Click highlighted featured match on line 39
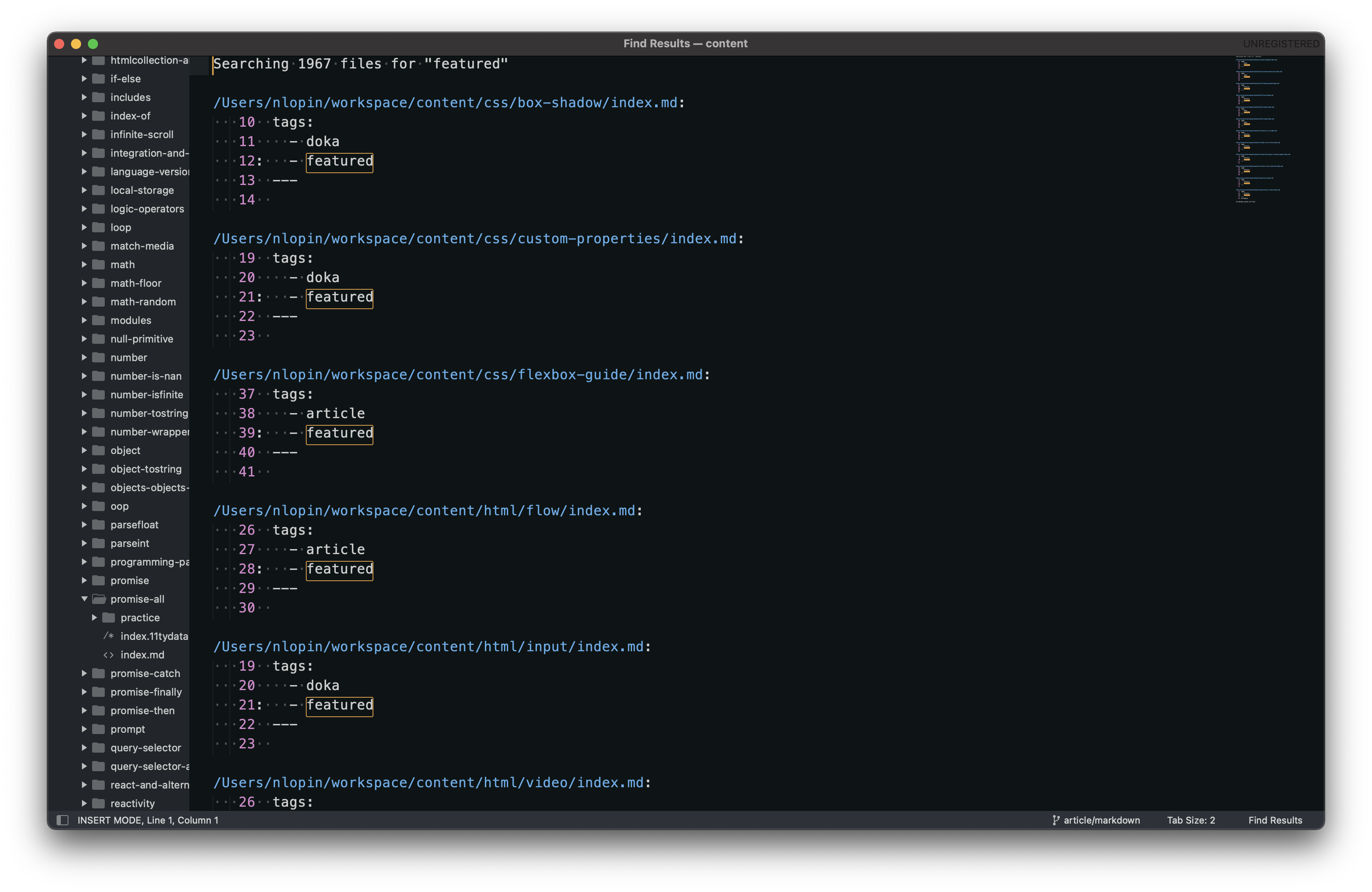The width and height of the screenshot is (1372, 892). [339, 433]
